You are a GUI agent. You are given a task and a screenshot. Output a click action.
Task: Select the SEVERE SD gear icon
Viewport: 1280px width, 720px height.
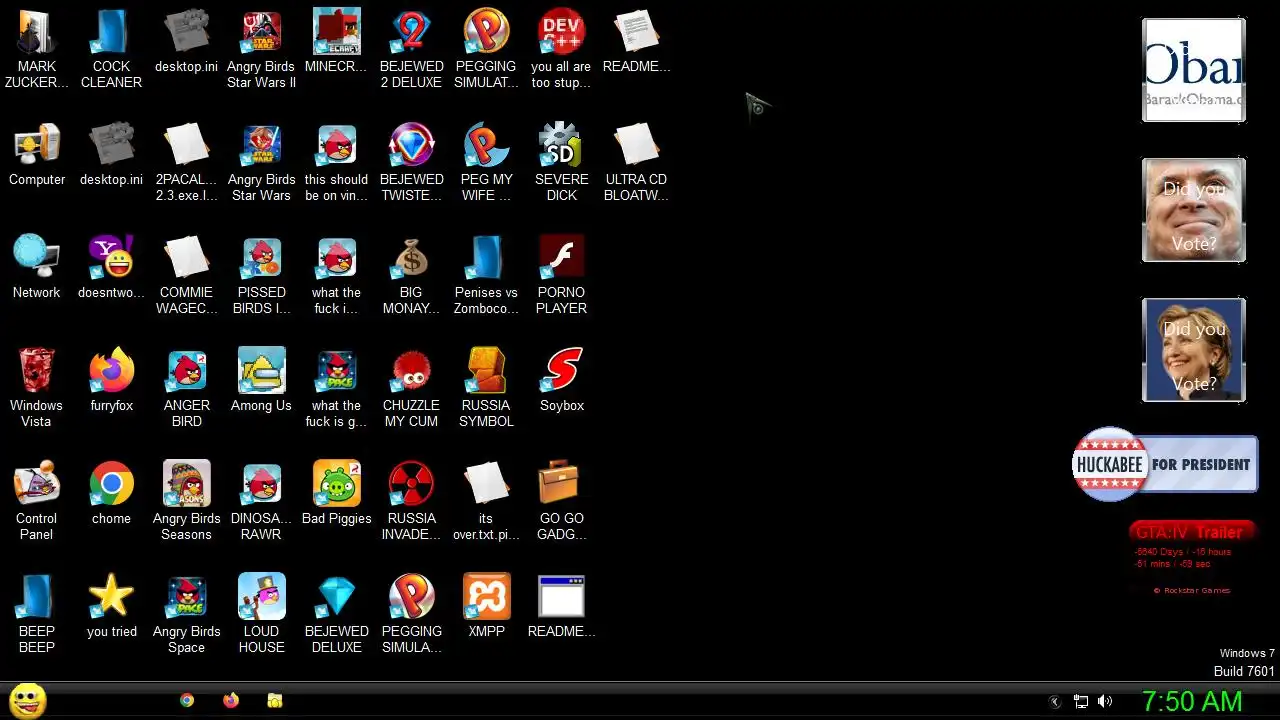click(x=561, y=162)
